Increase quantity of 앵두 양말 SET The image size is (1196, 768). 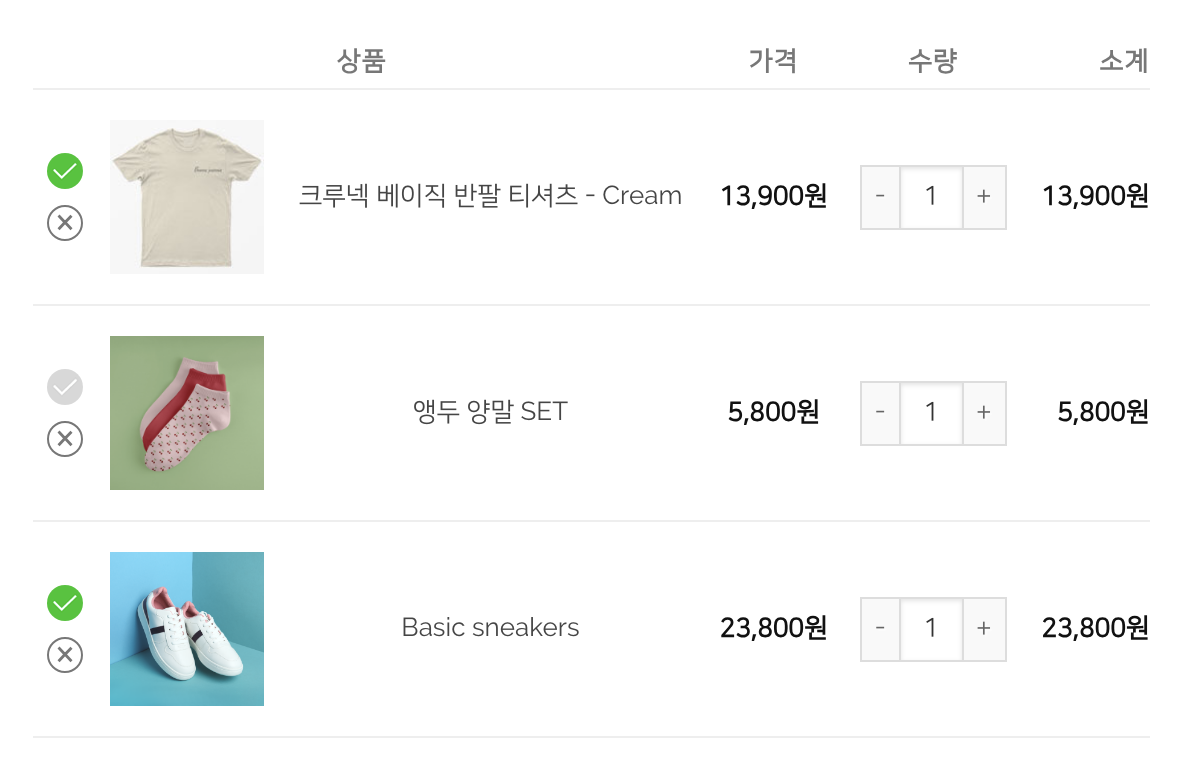[984, 413]
